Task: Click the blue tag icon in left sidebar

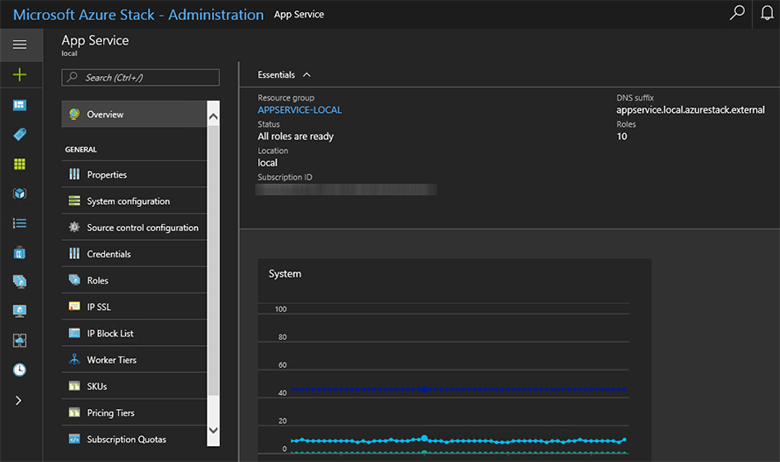Action: pos(20,134)
